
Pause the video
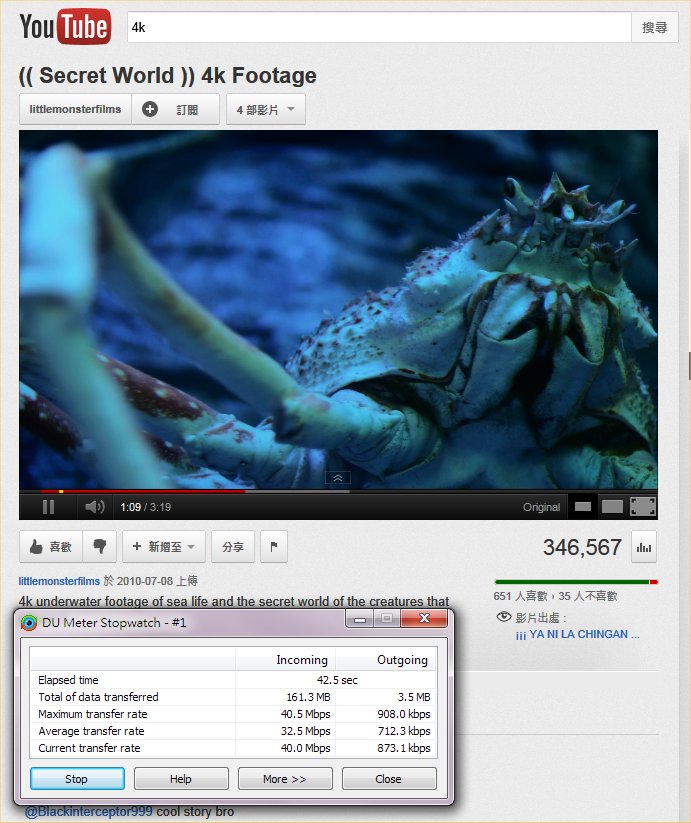(x=48, y=507)
